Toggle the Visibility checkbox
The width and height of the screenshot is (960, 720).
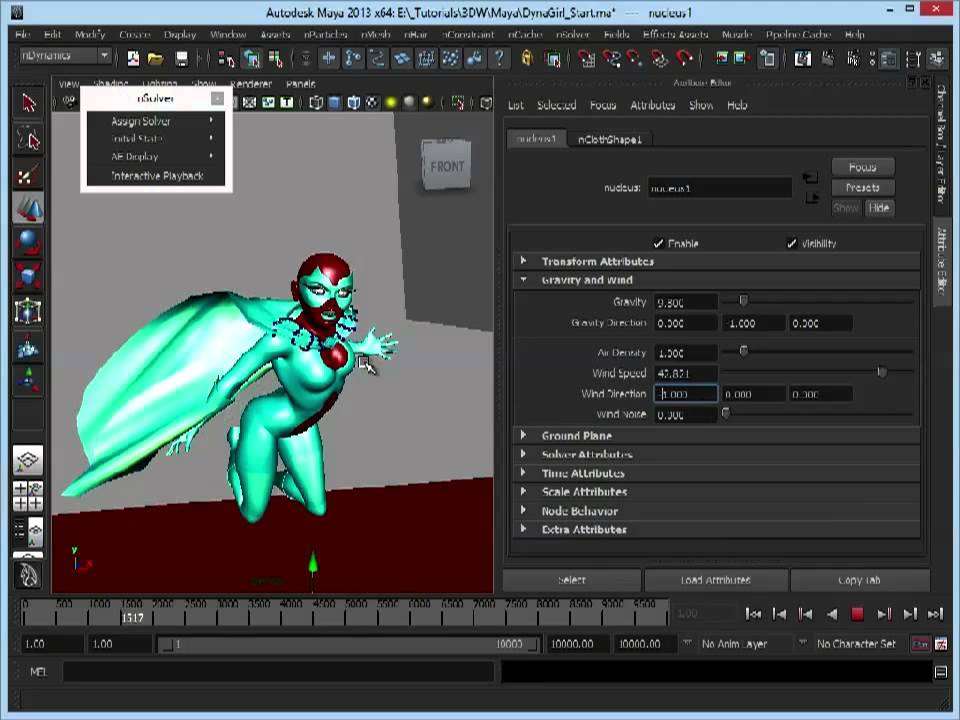pos(792,243)
